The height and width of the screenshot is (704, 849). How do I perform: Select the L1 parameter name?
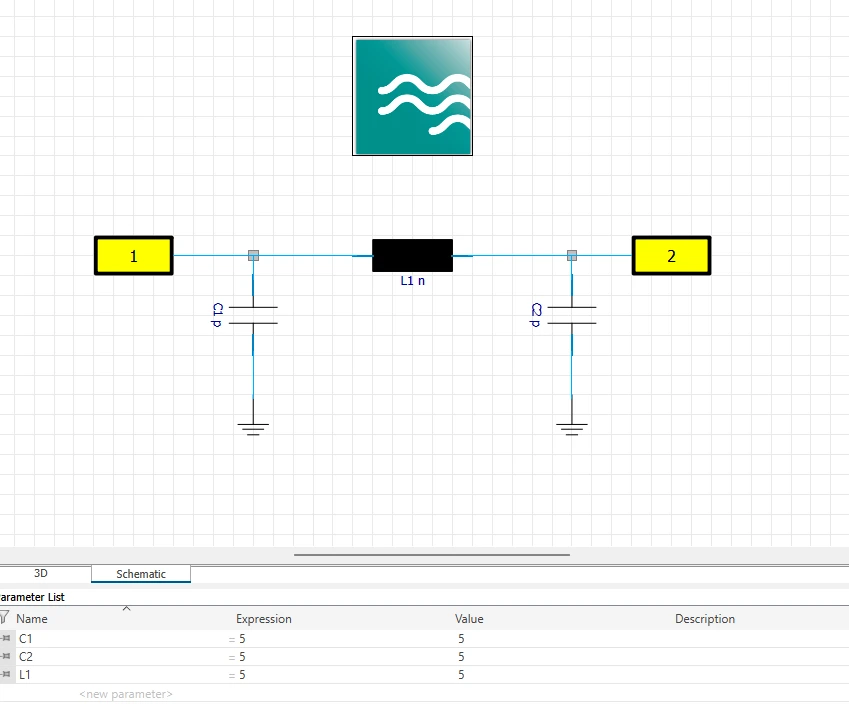point(25,675)
